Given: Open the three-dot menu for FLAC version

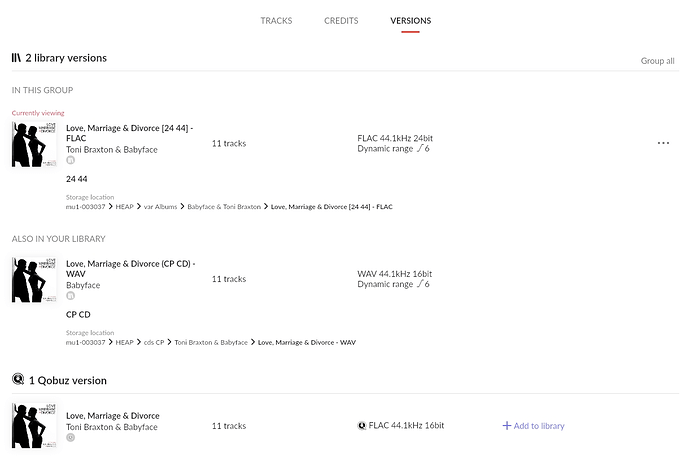Looking at the screenshot, I should (x=663, y=143).
